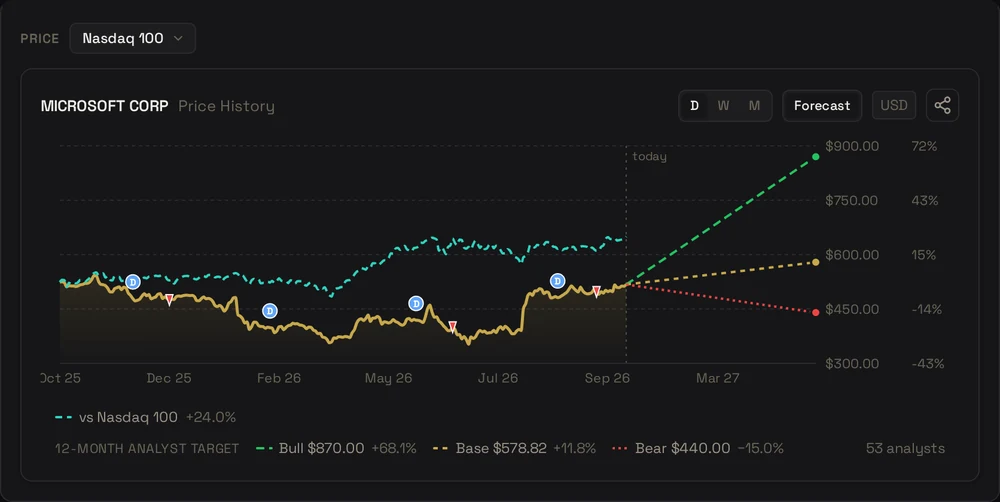The height and width of the screenshot is (502, 1000).
Task: Click the 53 analysts count
Action: pyautogui.click(x=906, y=448)
